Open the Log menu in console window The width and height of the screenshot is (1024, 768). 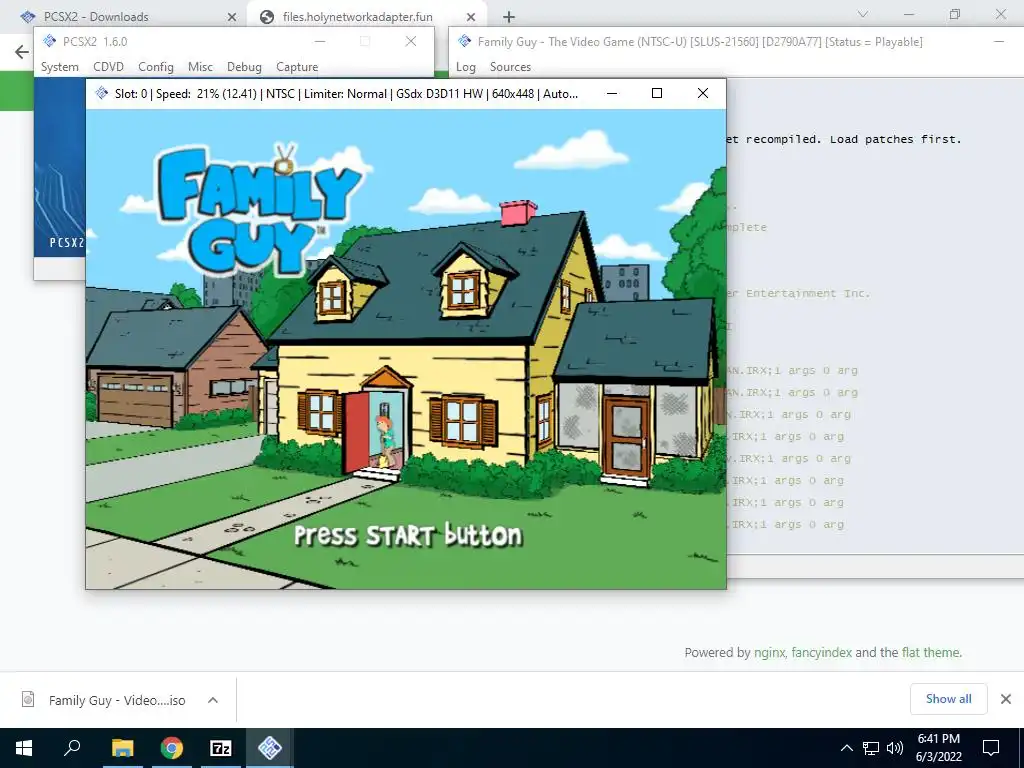click(x=466, y=67)
